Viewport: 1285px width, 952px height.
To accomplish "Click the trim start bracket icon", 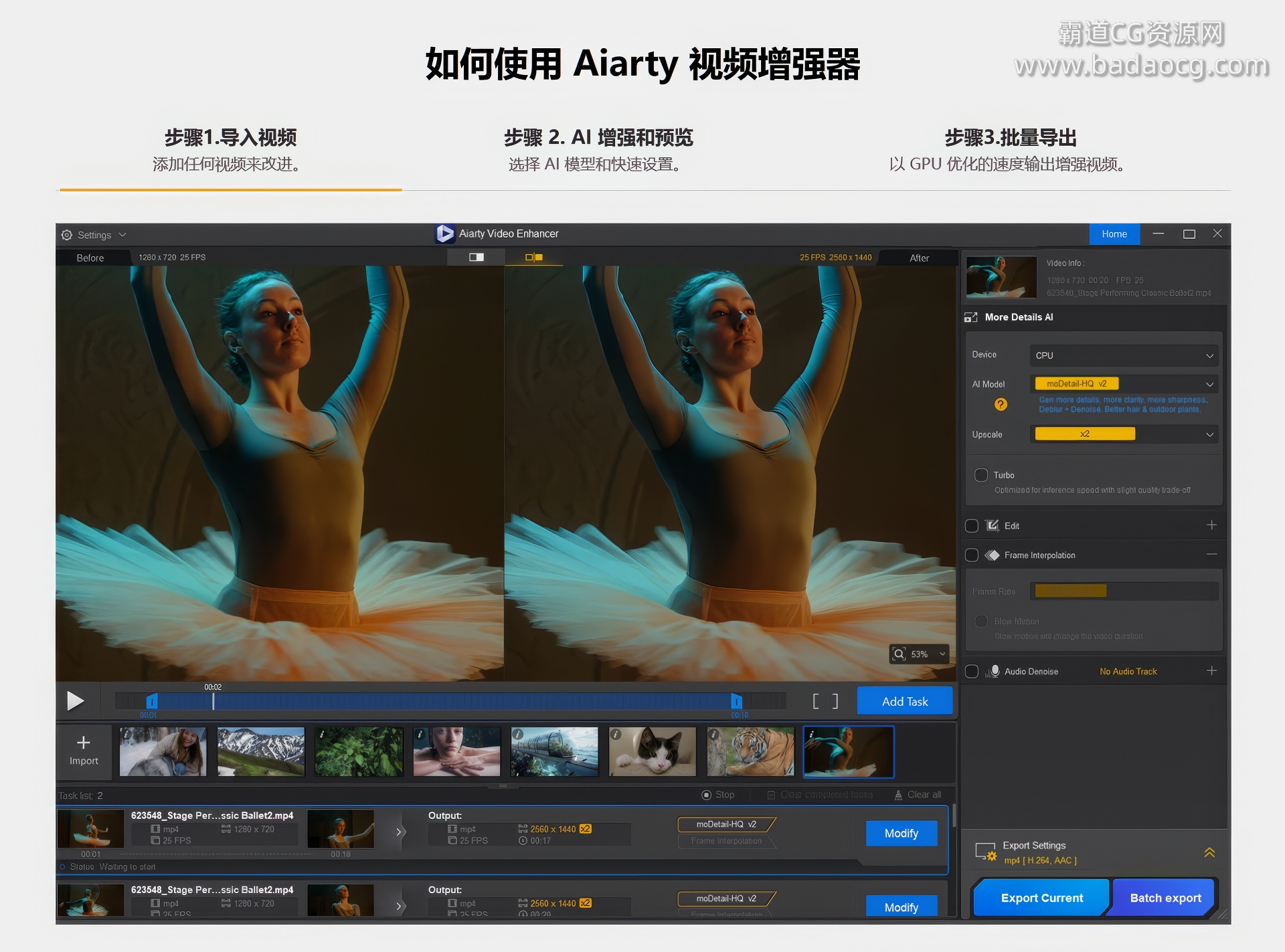I will (x=816, y=701).
